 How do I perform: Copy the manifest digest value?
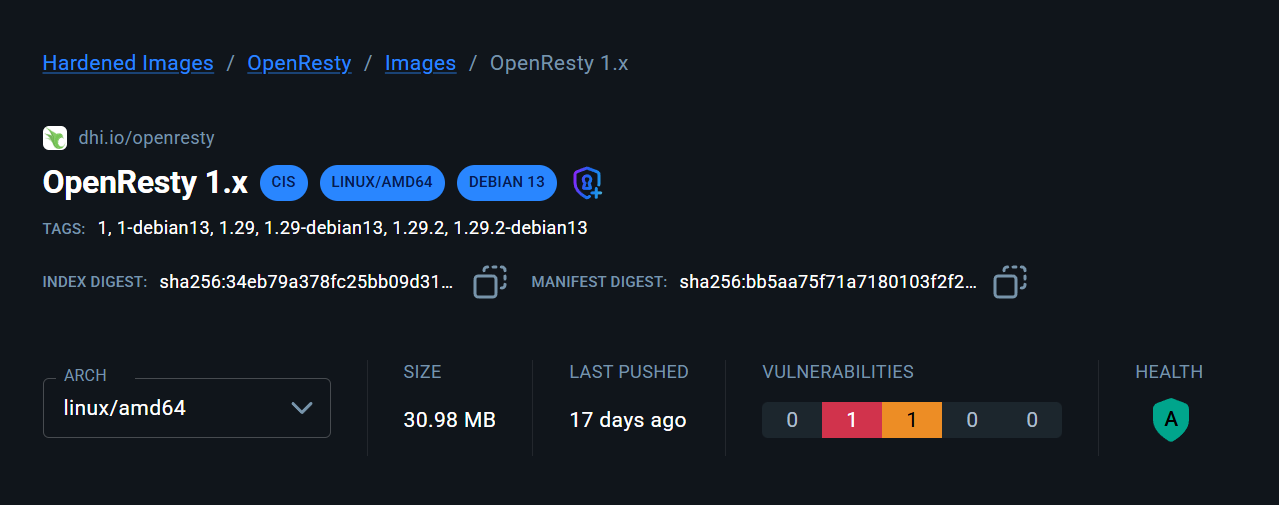[1010, 282]
